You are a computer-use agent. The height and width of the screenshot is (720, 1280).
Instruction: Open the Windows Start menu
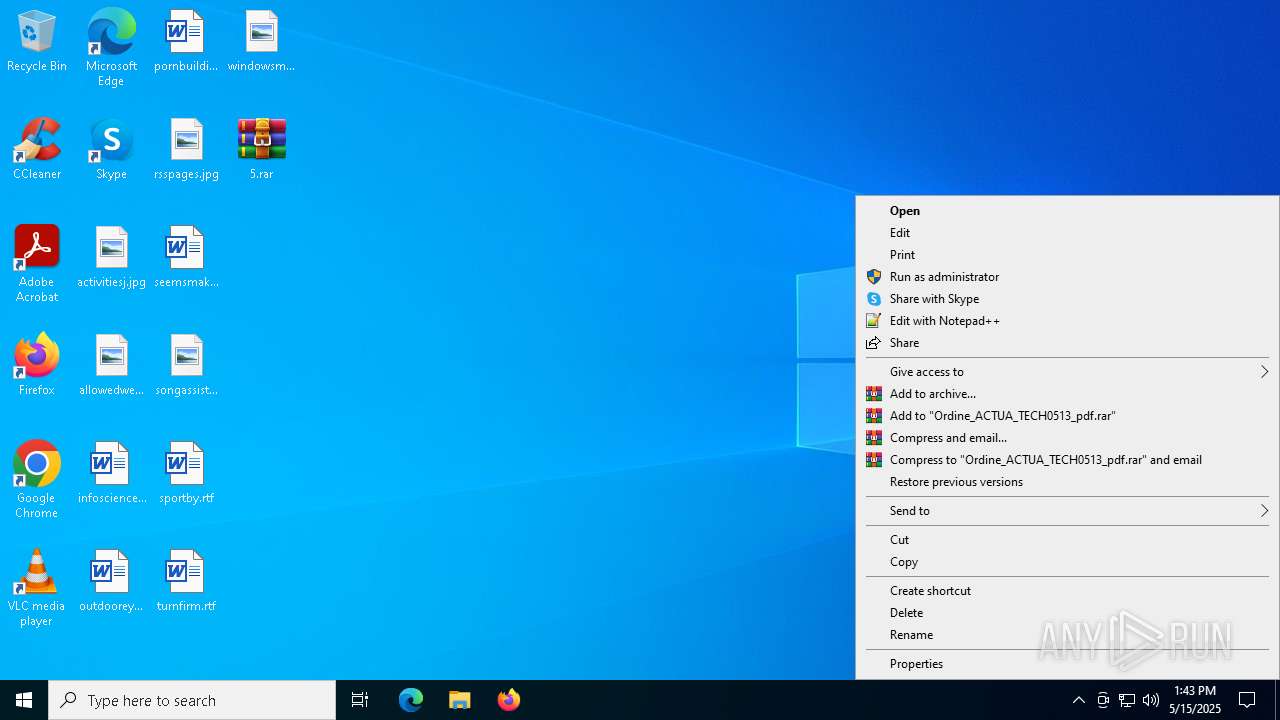pyautogui.click(x=24, y=700)
